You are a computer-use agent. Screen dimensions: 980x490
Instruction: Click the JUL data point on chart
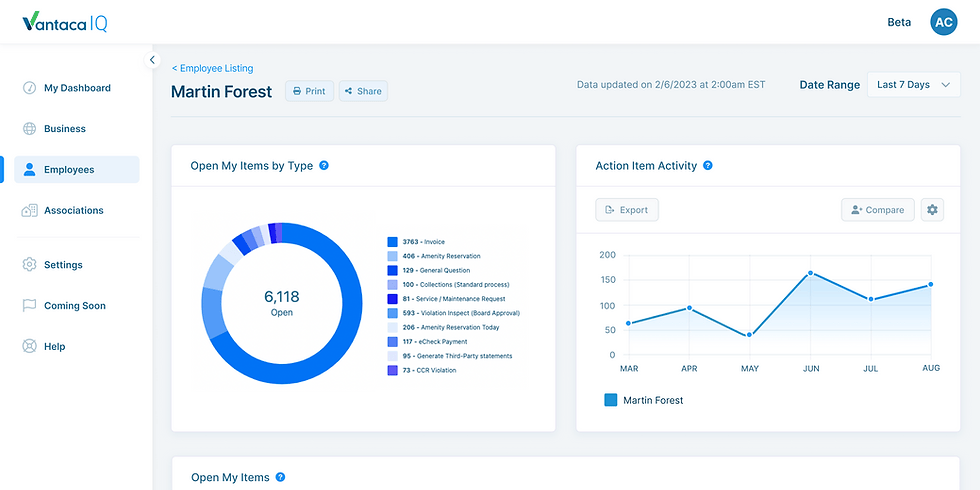point(871,299)
